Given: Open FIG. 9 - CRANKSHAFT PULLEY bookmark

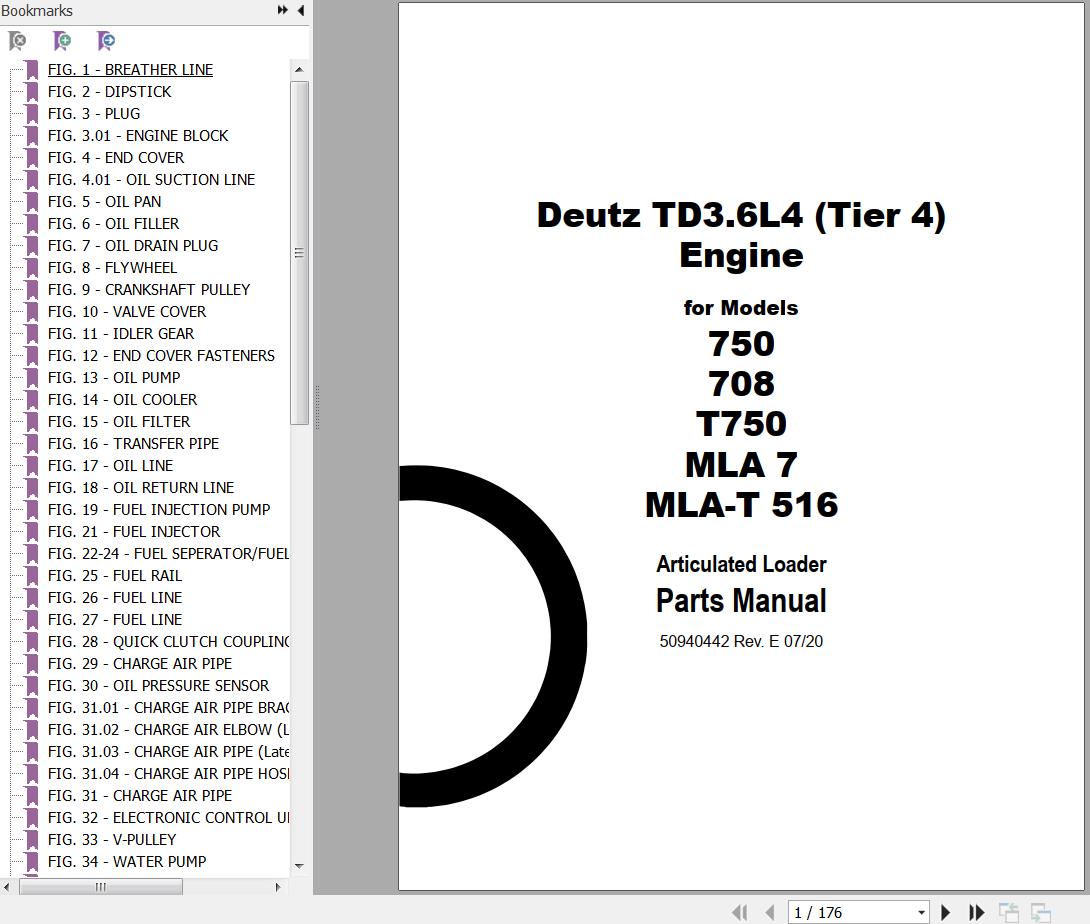Looking at the screenshot, I should coord(149,289).
